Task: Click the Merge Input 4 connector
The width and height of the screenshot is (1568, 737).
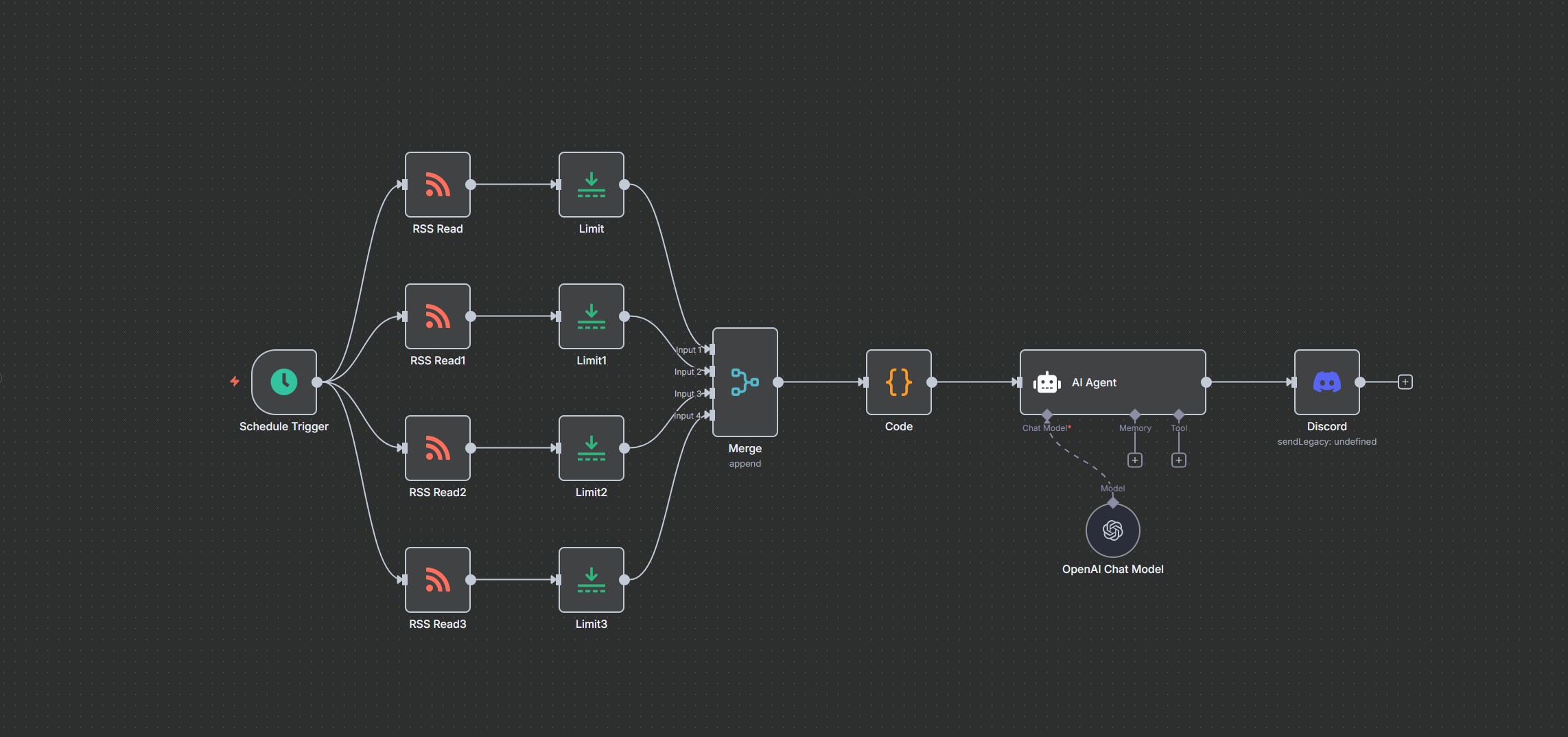Action: coord(712,415)
